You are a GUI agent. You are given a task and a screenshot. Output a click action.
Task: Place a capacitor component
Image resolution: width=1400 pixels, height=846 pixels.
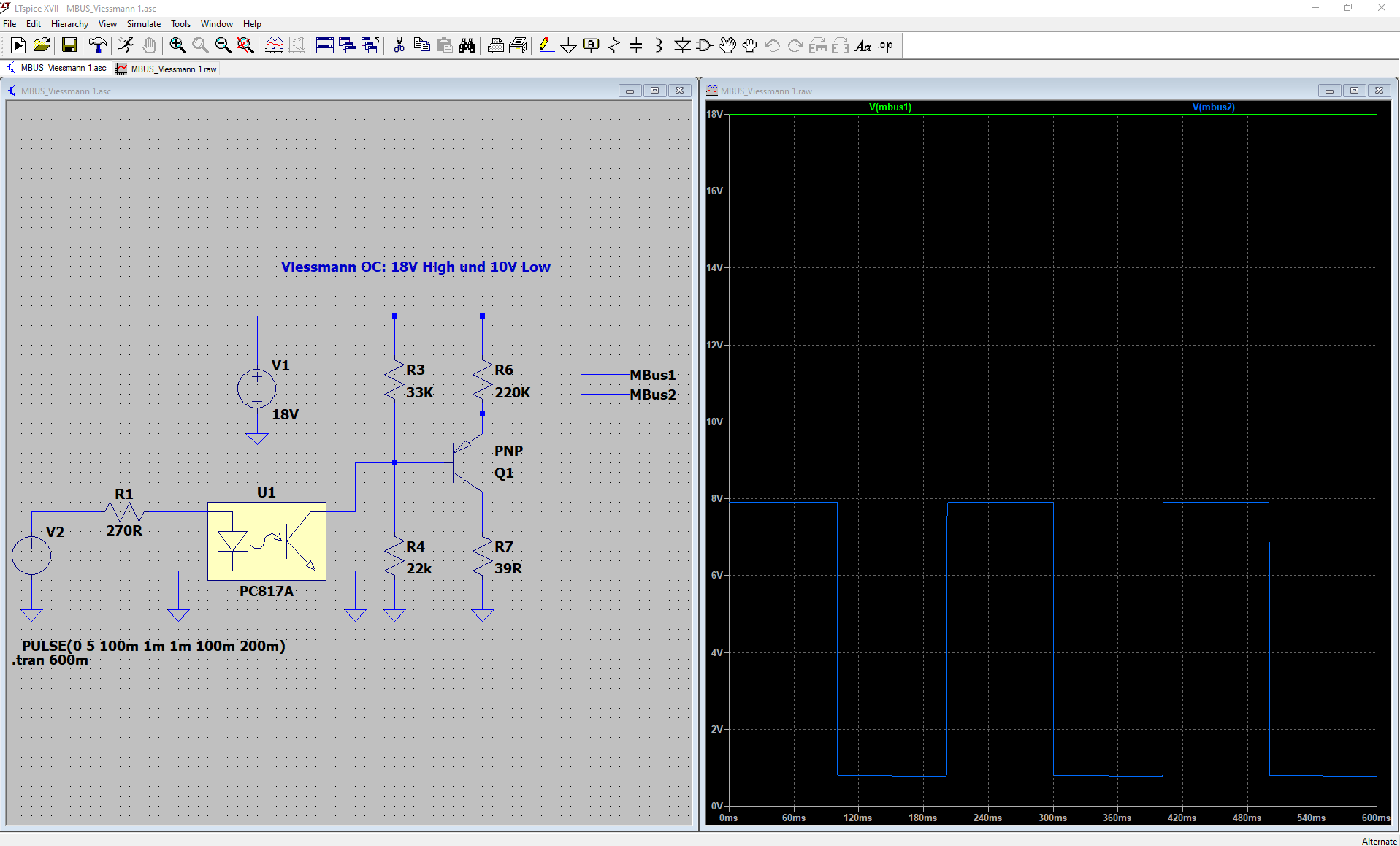click(x=636, y=45)
